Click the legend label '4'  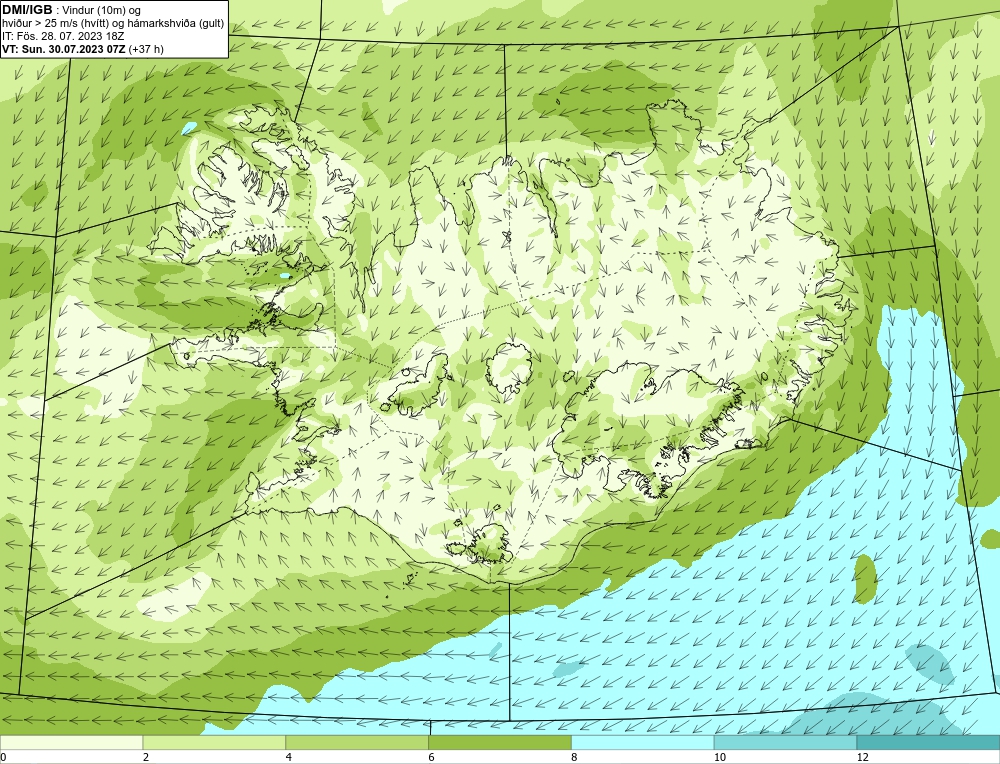click(x=289, y=757)
